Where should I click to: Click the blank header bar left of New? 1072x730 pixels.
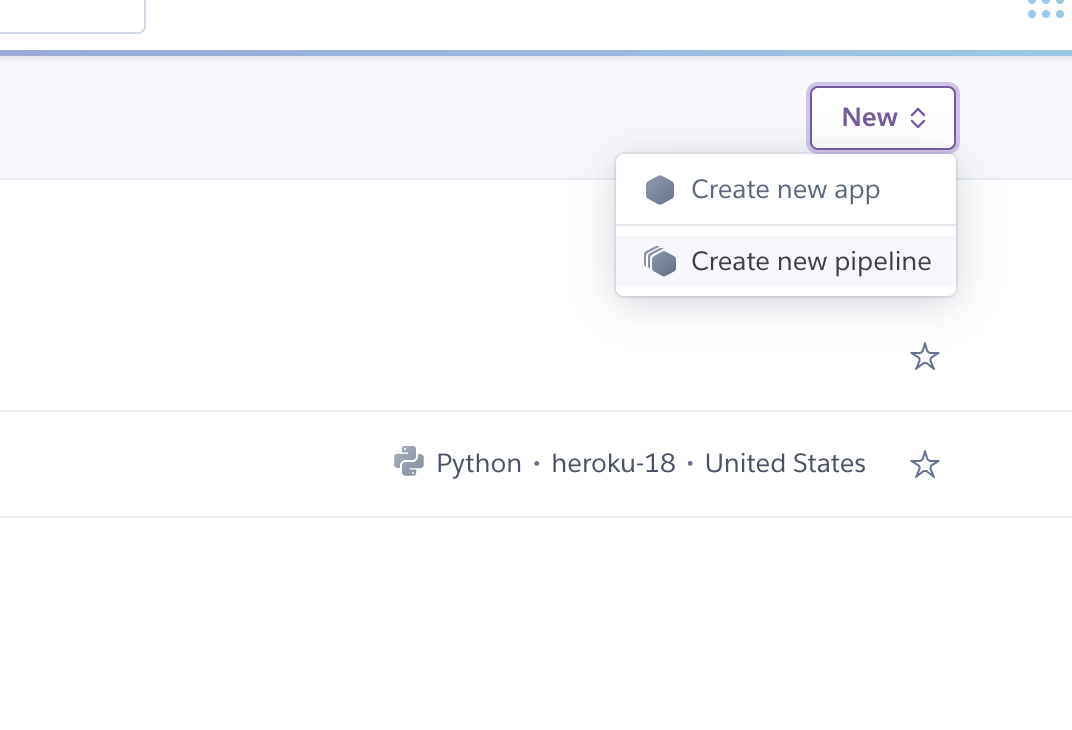pos(400,118)
